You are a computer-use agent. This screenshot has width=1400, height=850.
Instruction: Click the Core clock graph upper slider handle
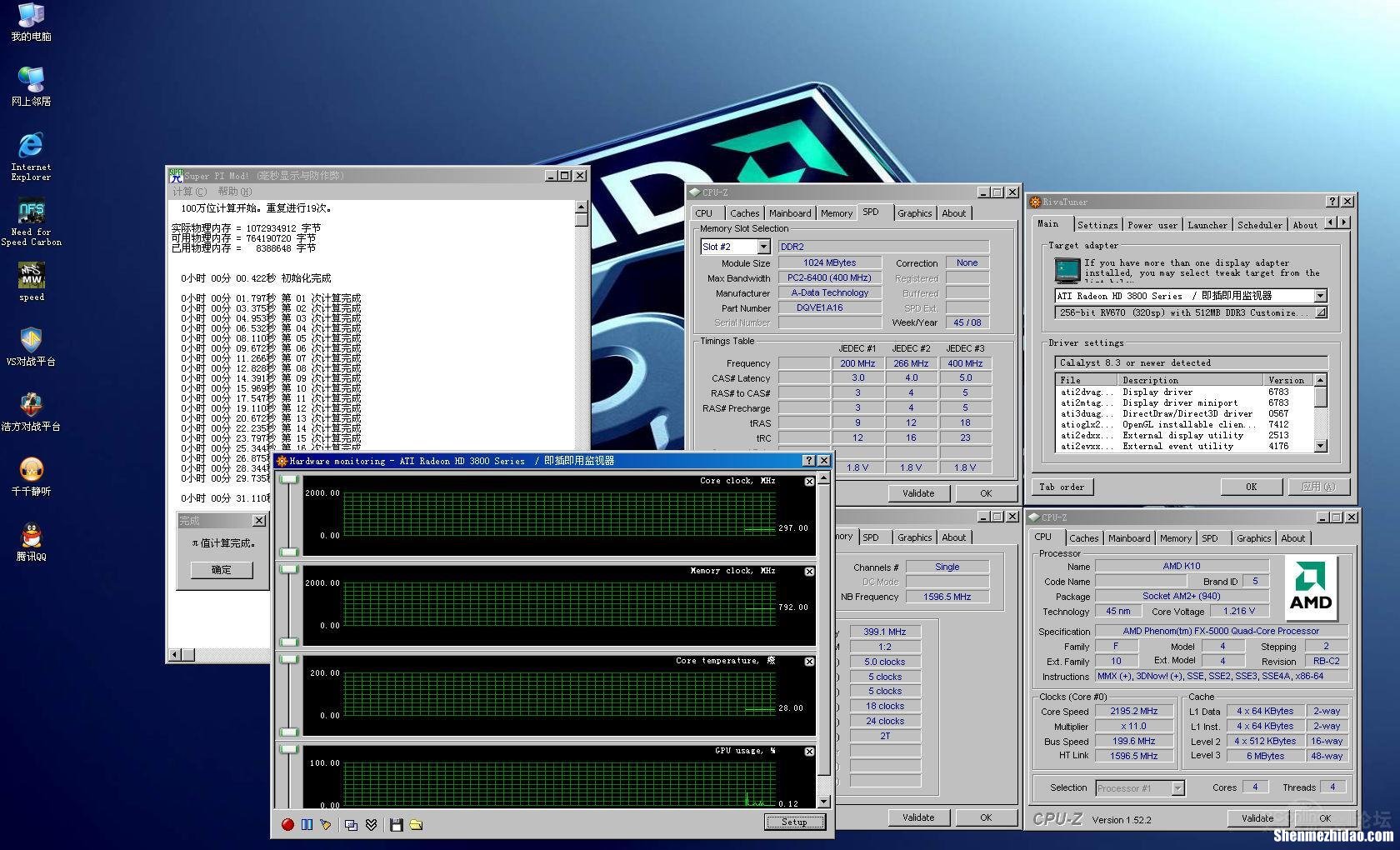(289, 479)
